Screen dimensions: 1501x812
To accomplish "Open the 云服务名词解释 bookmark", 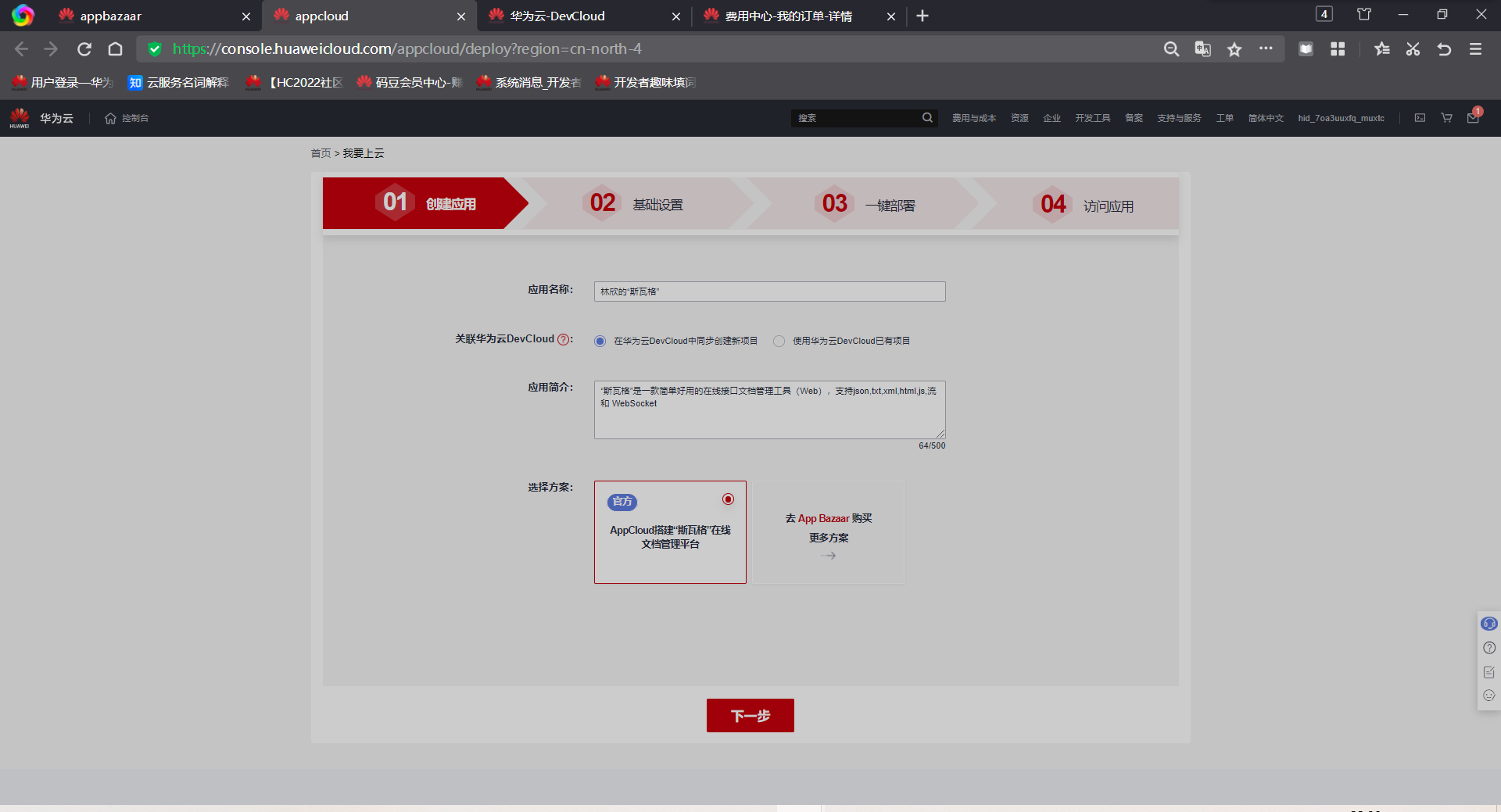I will coord(178,82).
